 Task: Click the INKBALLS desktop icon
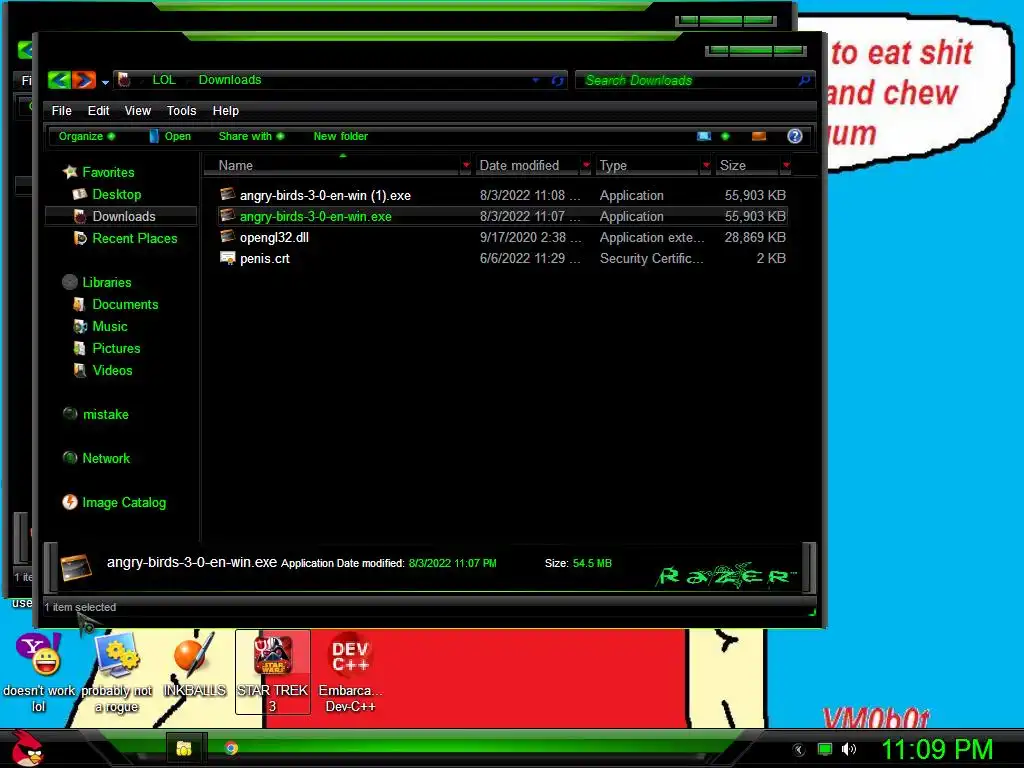pyautogui.click(x=194, y=665)
